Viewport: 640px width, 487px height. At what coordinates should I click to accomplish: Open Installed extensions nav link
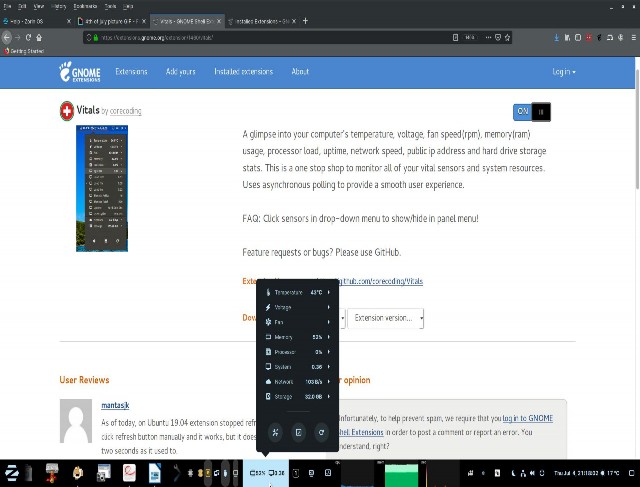(244, 72)
